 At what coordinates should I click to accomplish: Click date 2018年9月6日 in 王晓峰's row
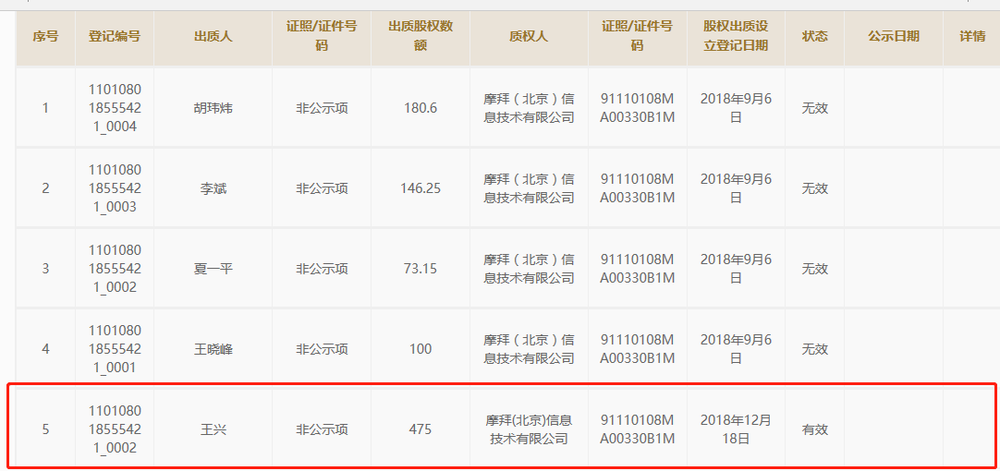tap(735, 349)
